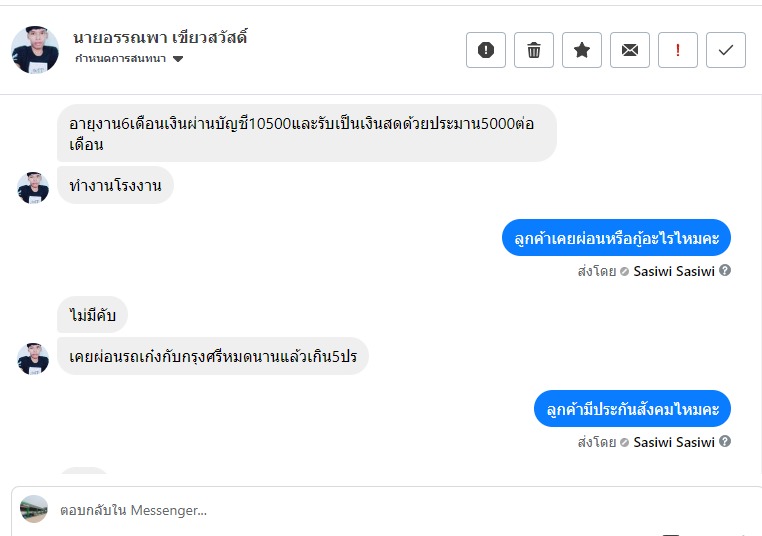The height and width of the screenshot is (536, 762).
Task: Open the customer's profile photo in header
Action: pos(35,50)
